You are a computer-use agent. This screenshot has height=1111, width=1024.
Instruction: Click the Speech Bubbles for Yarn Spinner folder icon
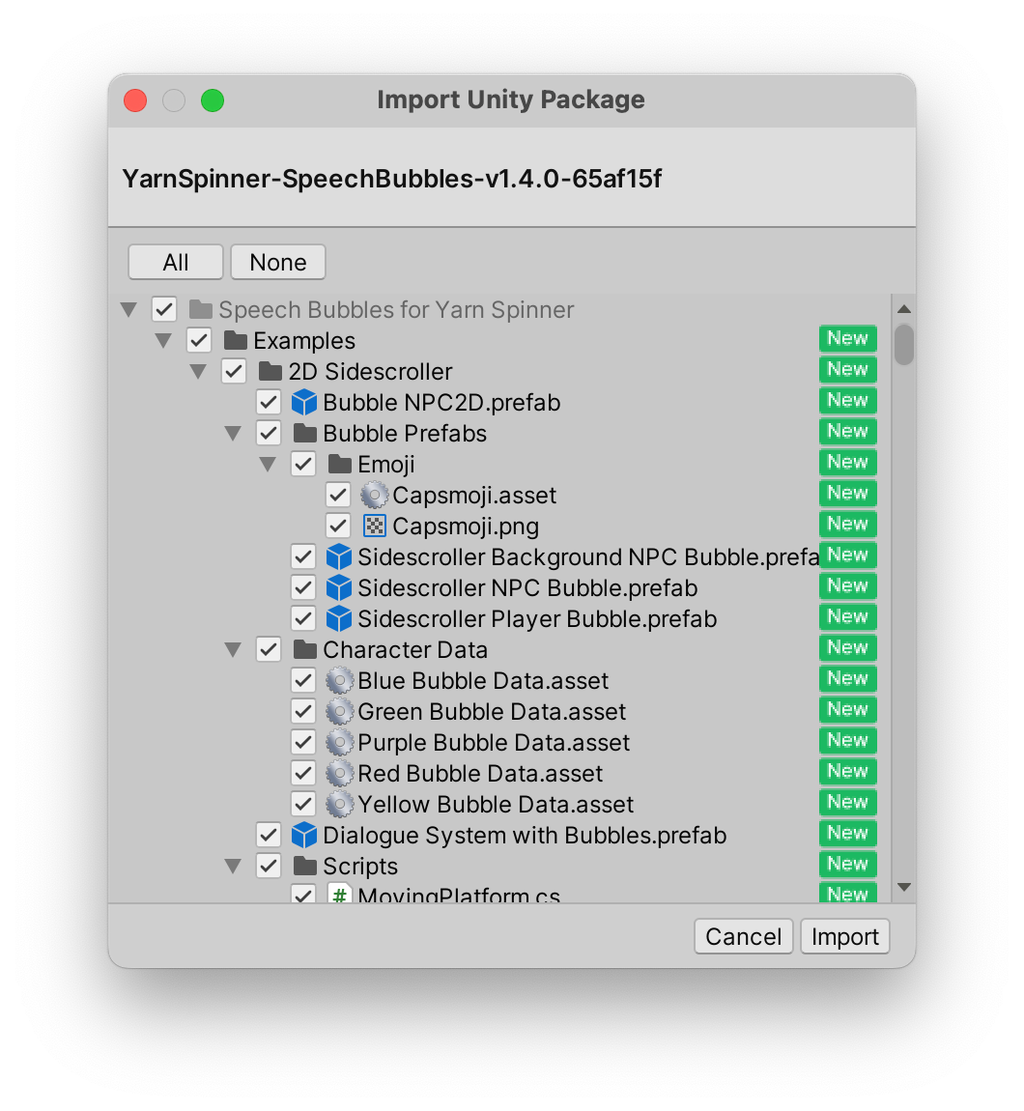coord(201,310)
